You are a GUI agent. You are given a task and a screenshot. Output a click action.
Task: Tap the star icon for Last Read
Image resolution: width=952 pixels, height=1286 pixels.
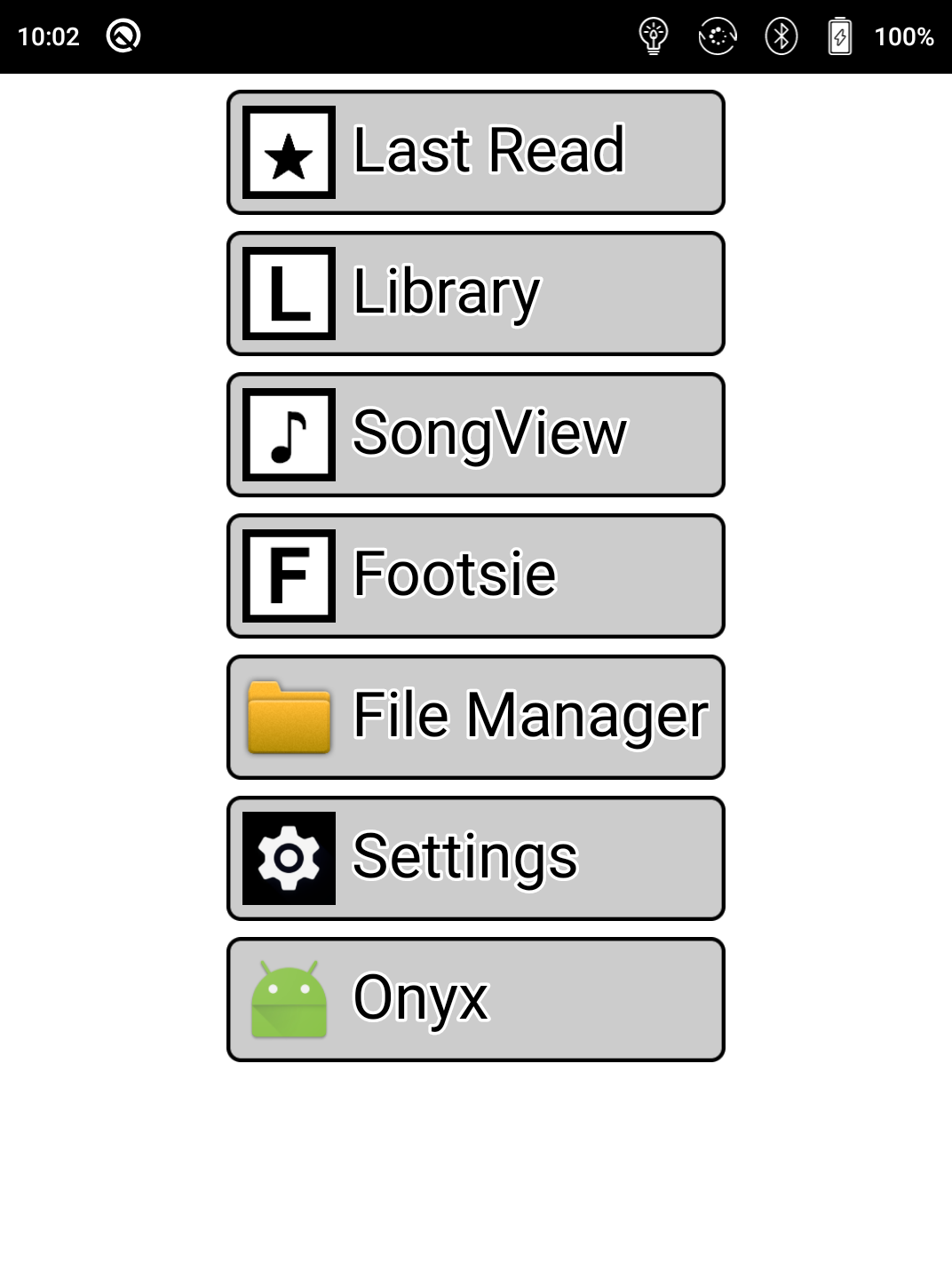click(x=289, y=153)
